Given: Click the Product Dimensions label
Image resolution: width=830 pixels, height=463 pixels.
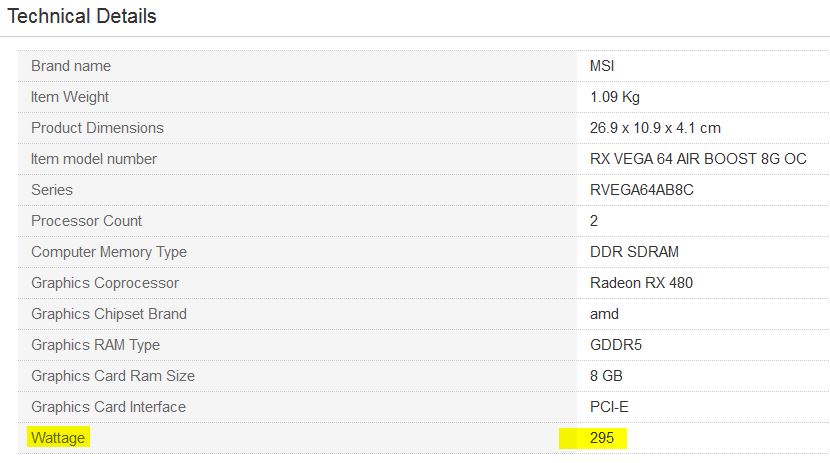Looking at the screenshot, I should coord(97,128).
